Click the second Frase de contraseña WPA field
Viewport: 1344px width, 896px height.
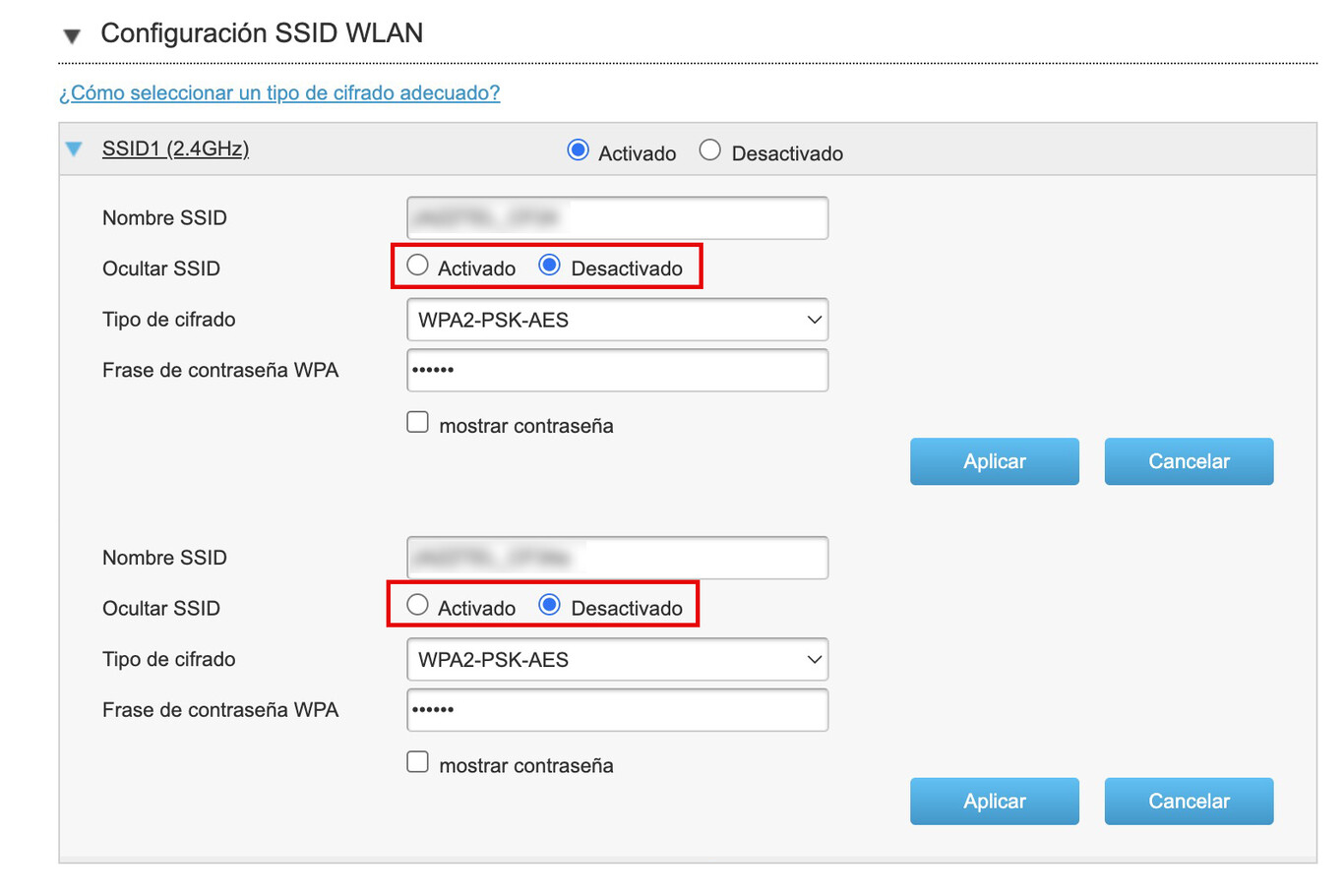point(617,709)
